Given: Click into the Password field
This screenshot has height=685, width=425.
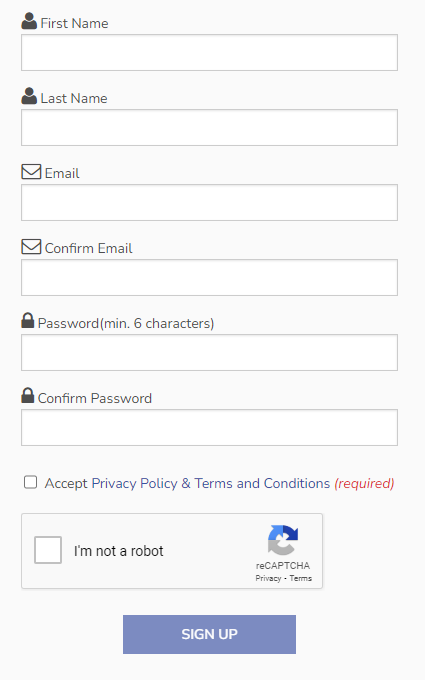Looking at the screenshot, I should coord(209,353).
